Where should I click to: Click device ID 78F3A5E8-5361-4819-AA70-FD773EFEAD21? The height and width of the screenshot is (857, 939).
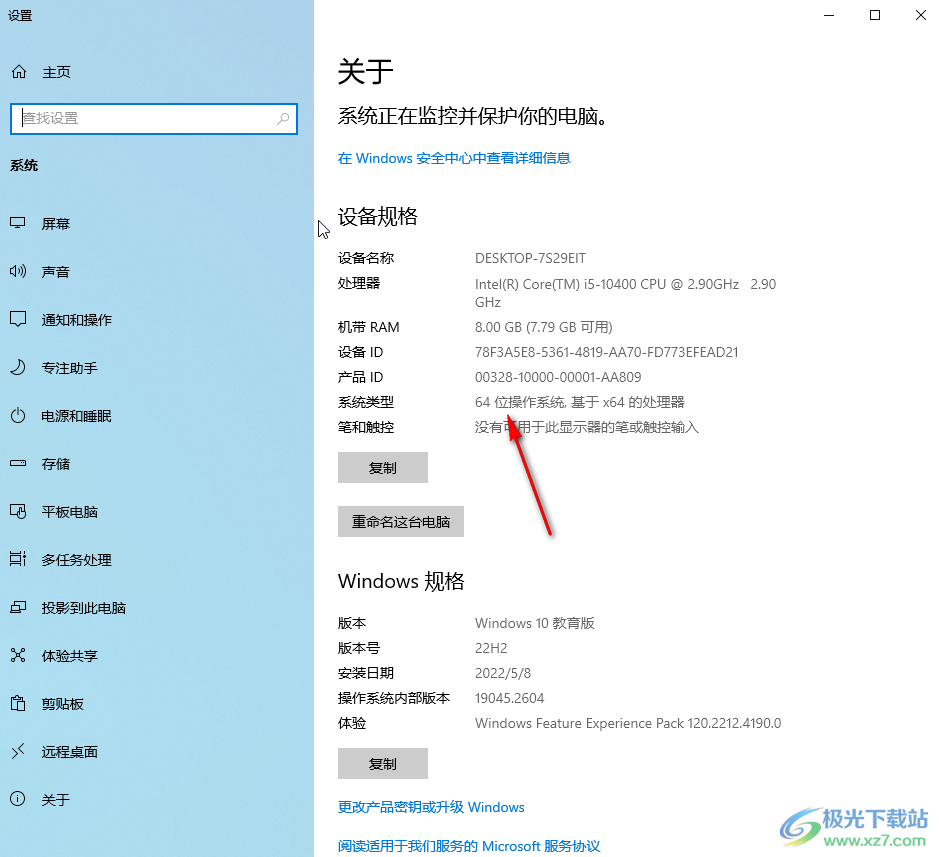(x=607, y=352)
